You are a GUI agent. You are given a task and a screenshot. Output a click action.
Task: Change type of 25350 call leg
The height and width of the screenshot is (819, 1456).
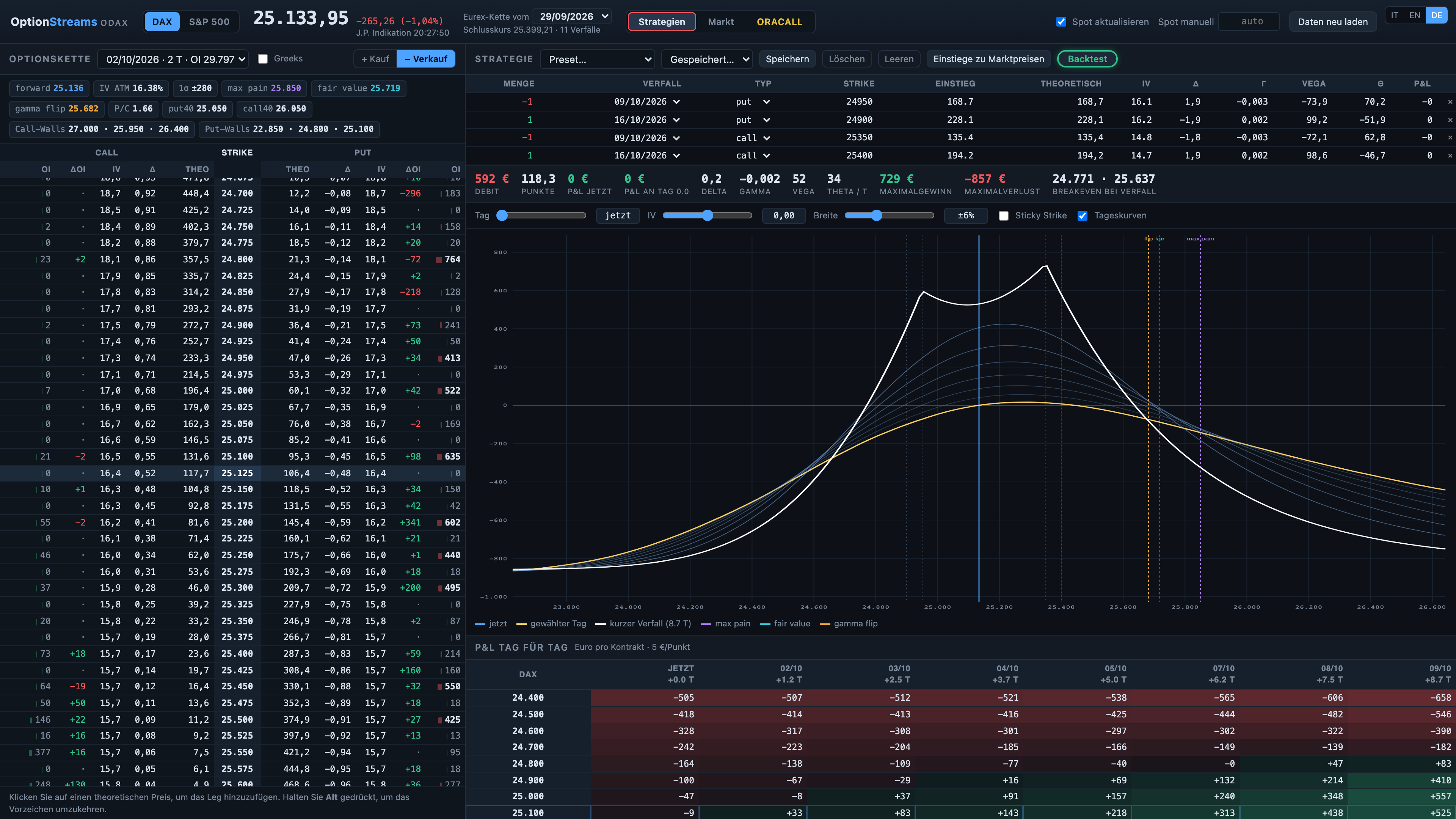click(753, 137)
